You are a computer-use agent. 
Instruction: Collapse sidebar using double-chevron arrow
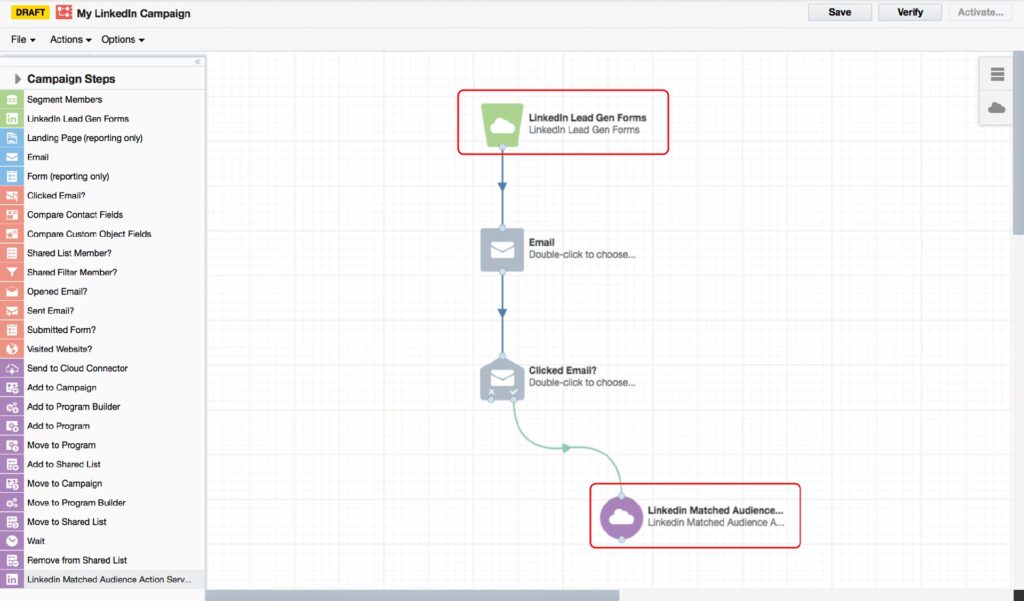(x=197, y=62)
